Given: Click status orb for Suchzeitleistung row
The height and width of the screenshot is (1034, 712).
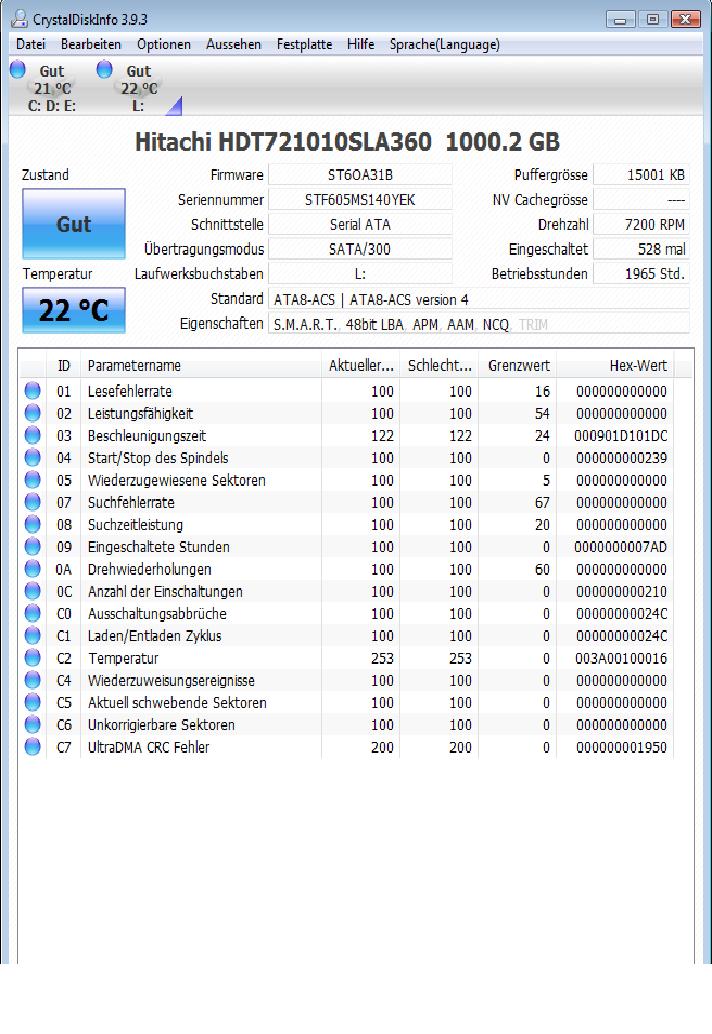Looking at the screenshot, I should pyautogui.click(x=32, y=524).
